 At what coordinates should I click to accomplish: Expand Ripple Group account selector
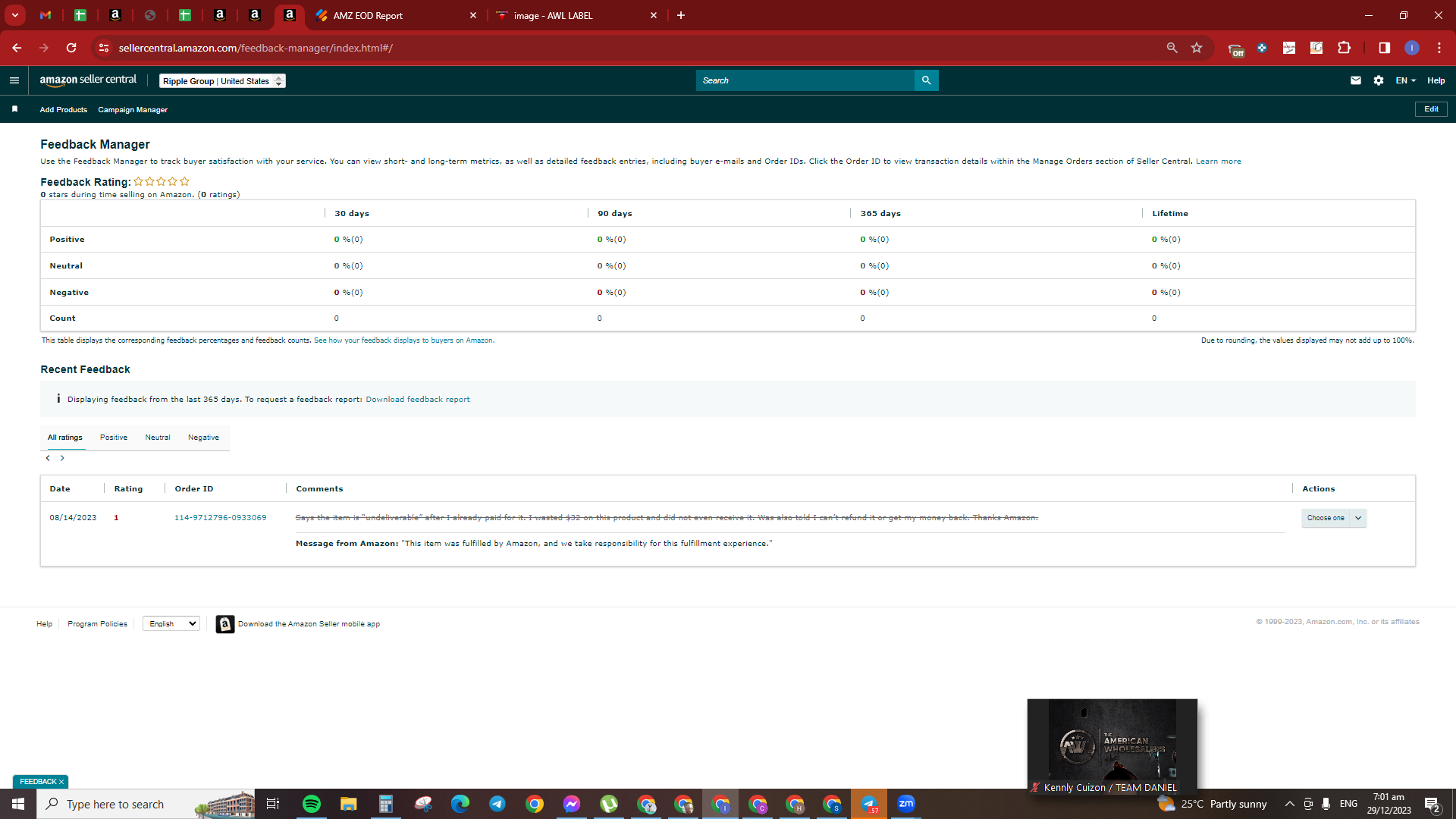click(222, 81)
